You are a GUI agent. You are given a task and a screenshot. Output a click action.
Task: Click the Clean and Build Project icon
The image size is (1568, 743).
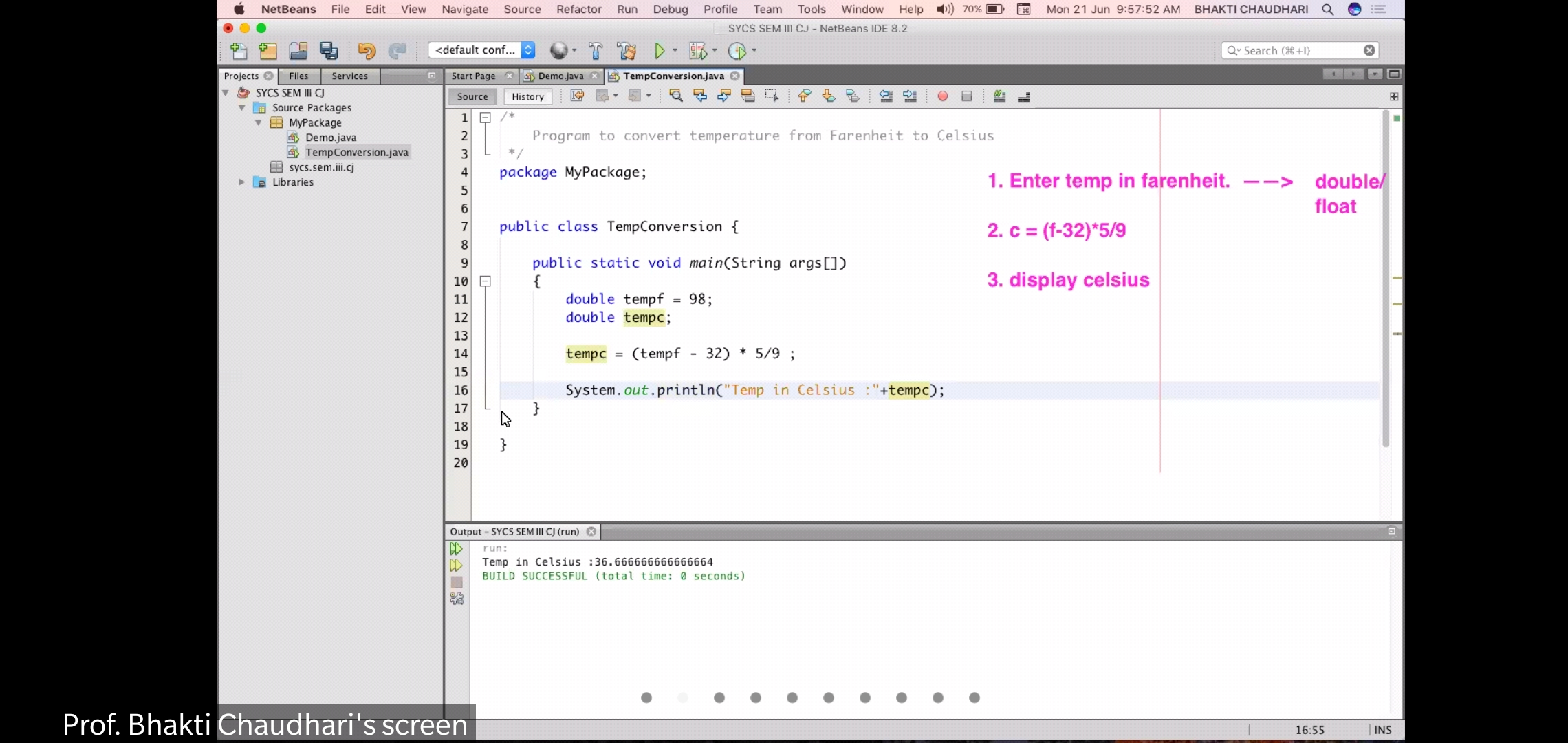pyautogui.click(x=627, y=51)
